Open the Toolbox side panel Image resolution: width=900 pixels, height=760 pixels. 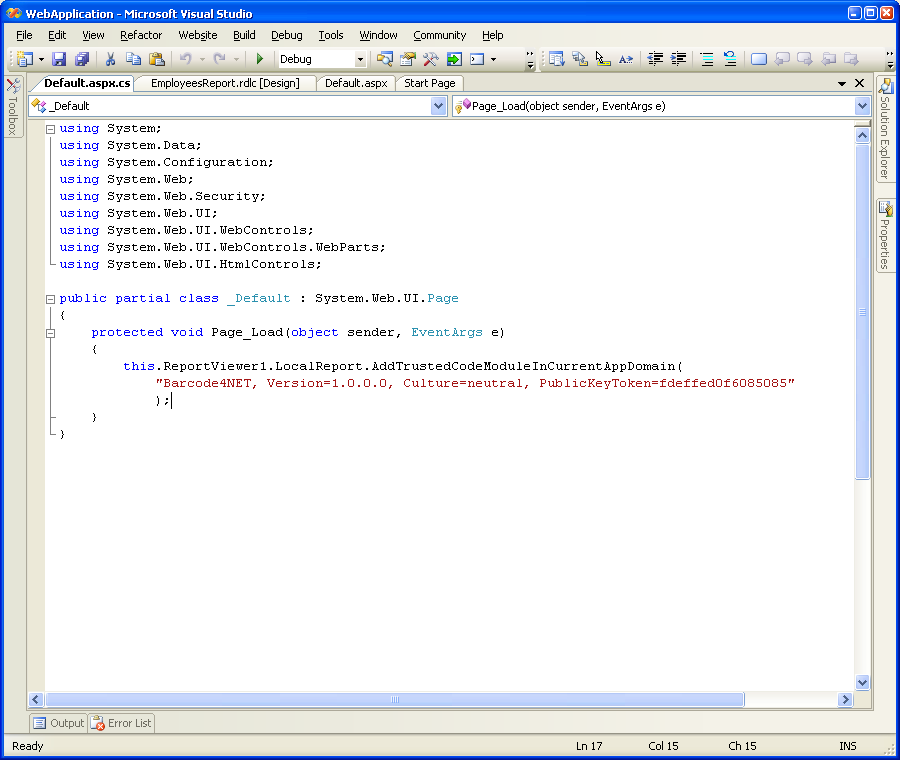click(x=13, y=107)
